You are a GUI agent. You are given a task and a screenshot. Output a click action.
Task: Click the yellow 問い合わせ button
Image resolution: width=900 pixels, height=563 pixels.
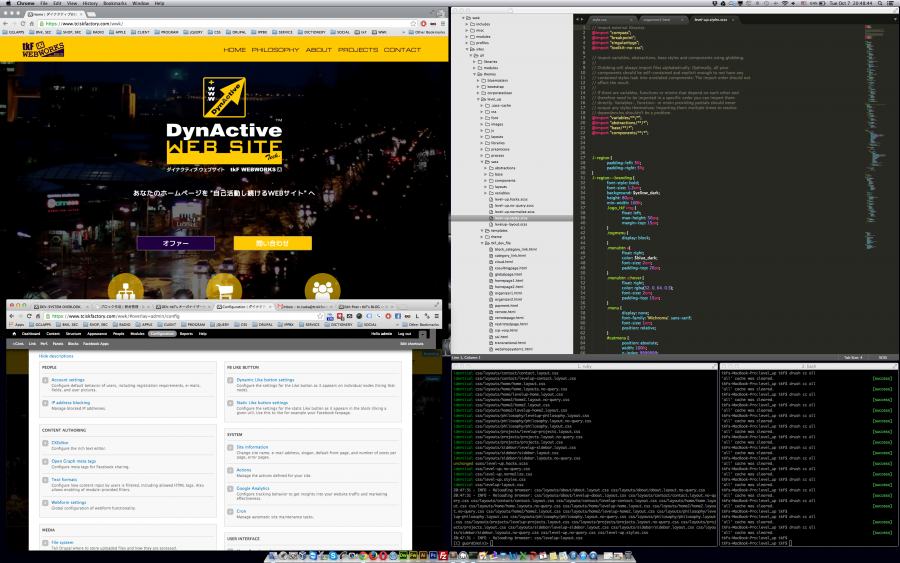pos(273,243)
